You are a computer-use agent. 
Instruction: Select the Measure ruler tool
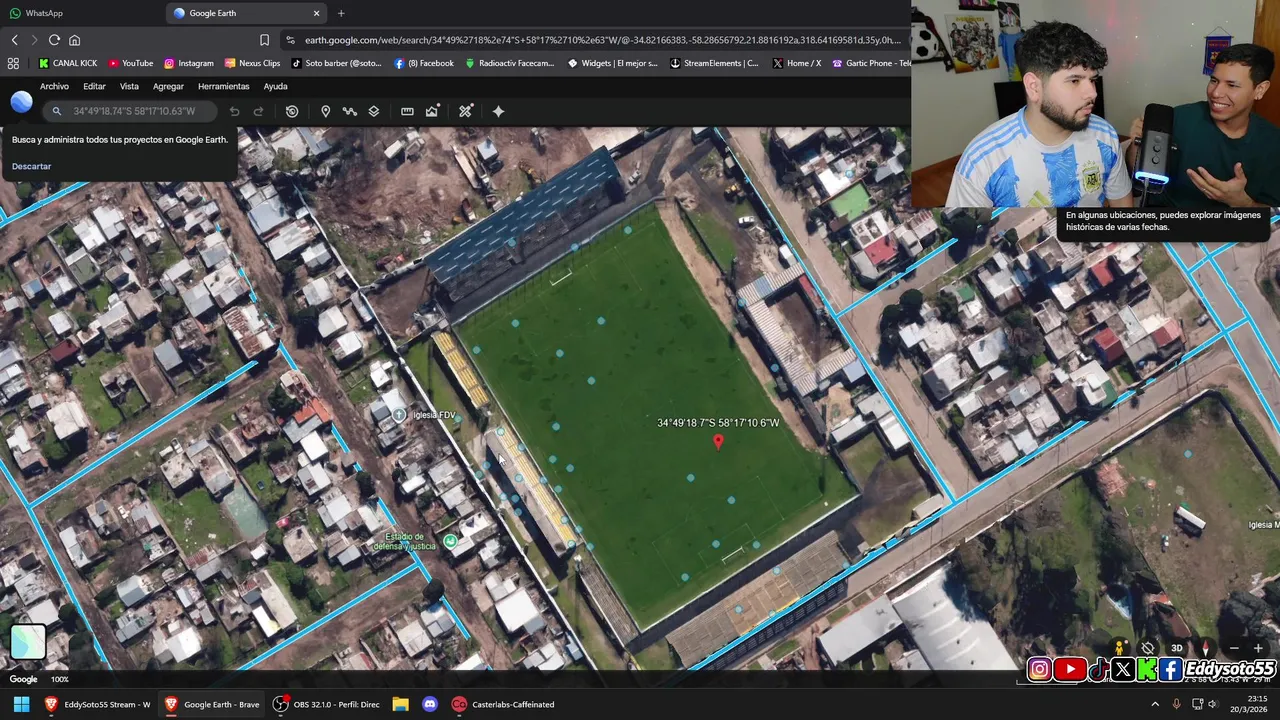407,111
